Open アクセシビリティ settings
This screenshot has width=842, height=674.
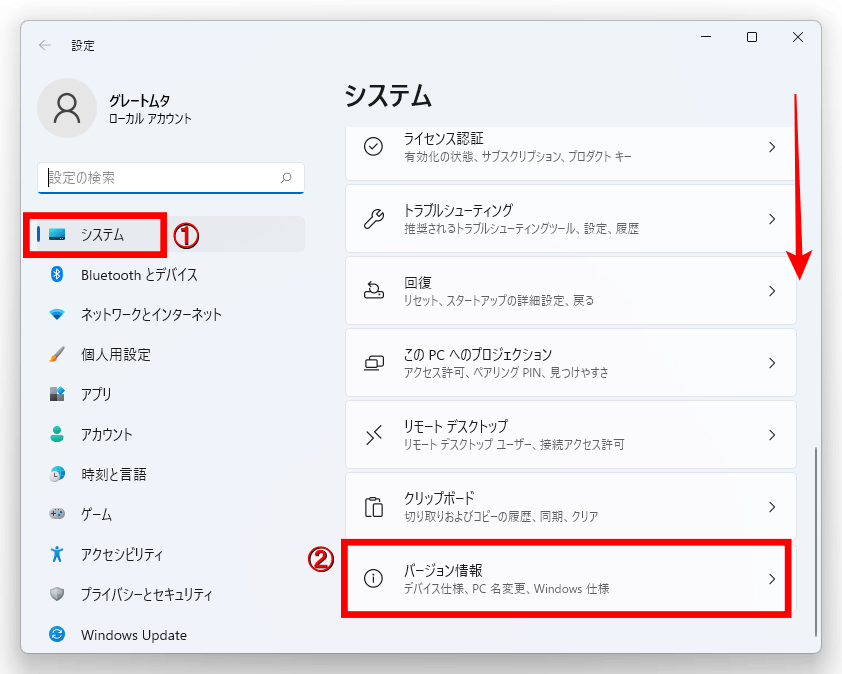[x=171, y=554]
